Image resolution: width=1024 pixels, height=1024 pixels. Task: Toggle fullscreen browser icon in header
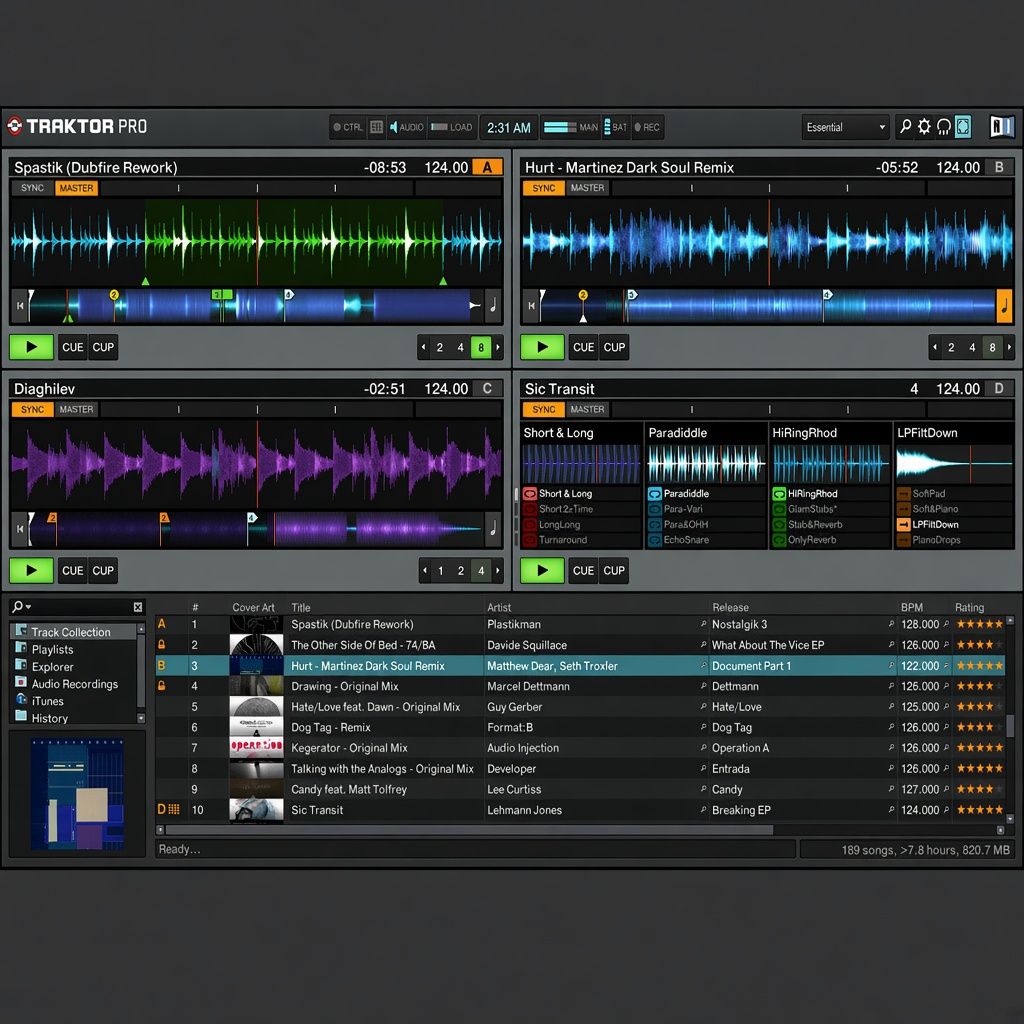click(x=963, y=127)
